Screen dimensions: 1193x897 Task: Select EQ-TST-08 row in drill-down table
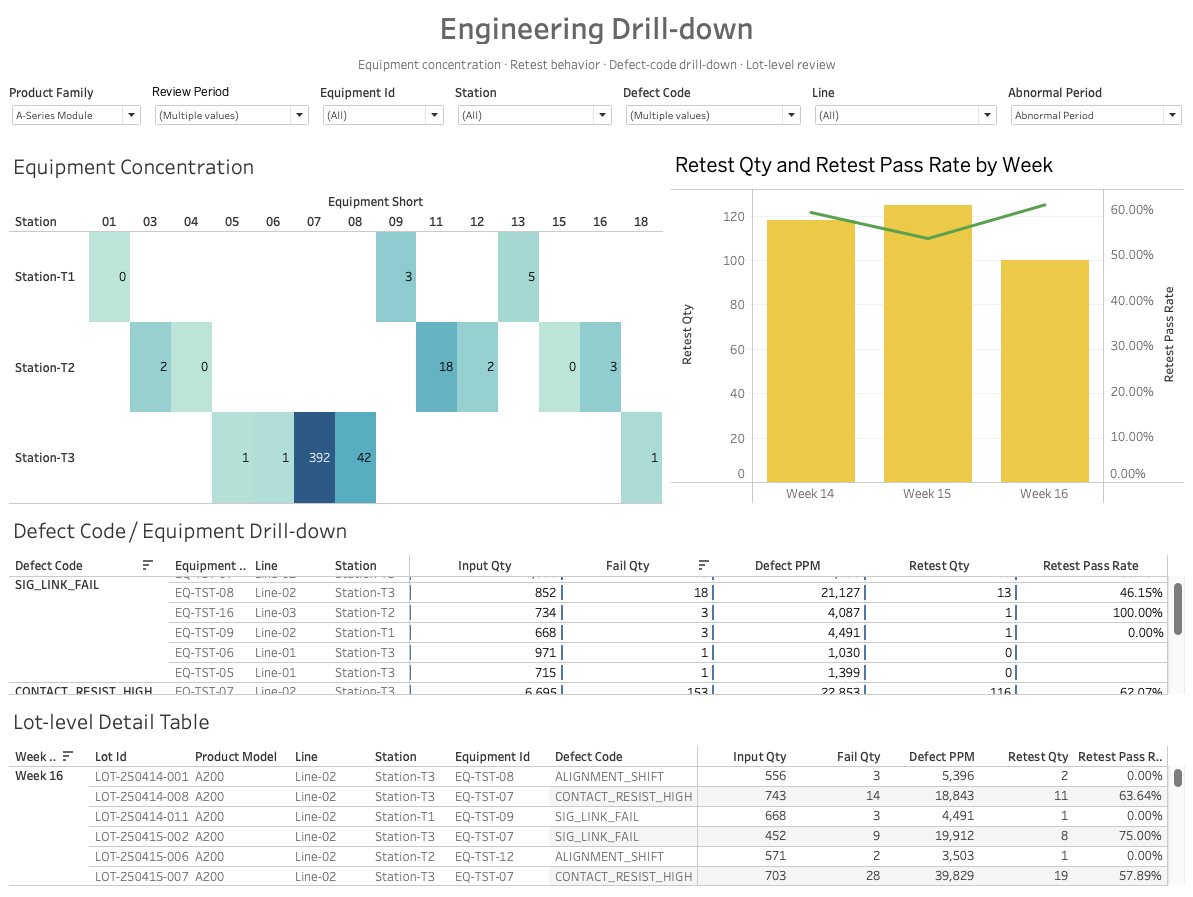668,593
